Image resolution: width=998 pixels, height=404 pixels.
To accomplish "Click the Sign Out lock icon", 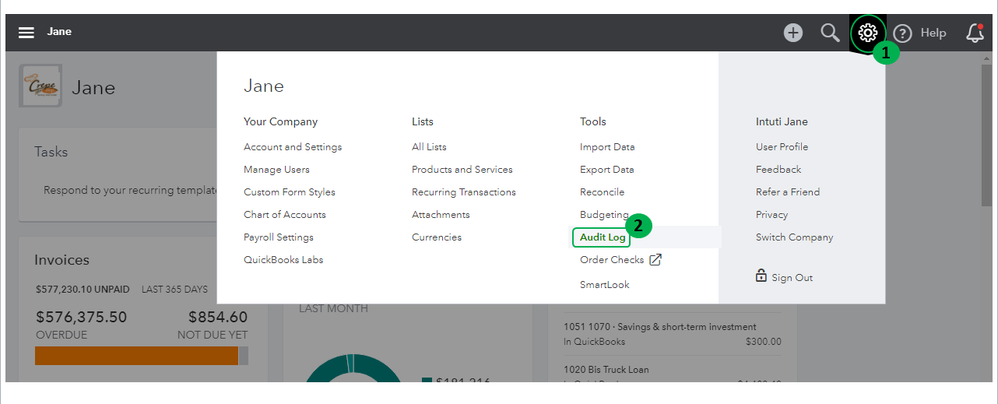I will click(761, 276).
